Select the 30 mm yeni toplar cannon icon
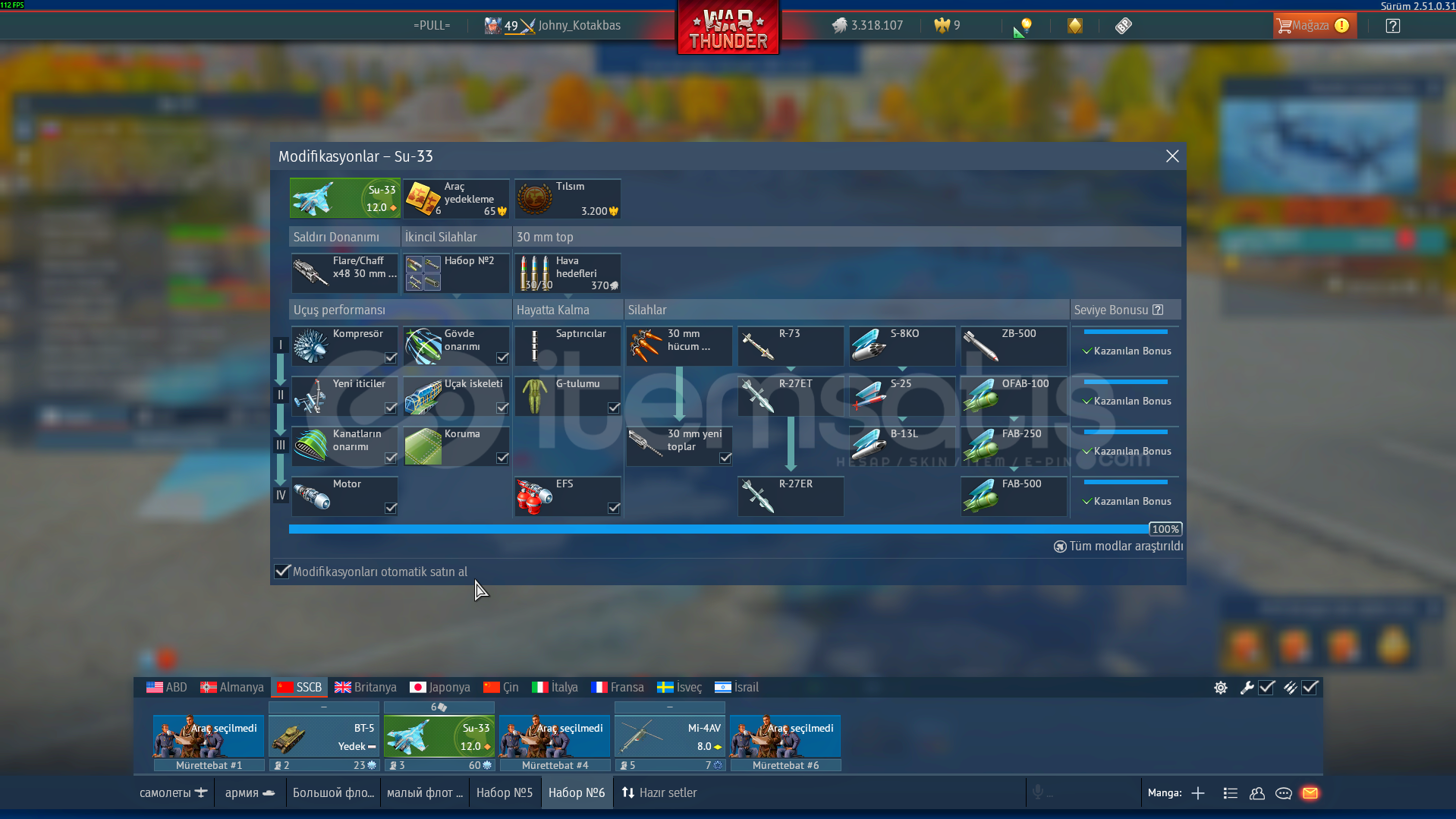The width and height of the screenshot is (1456, 819). pyautogui.click(x=646, y=443)
